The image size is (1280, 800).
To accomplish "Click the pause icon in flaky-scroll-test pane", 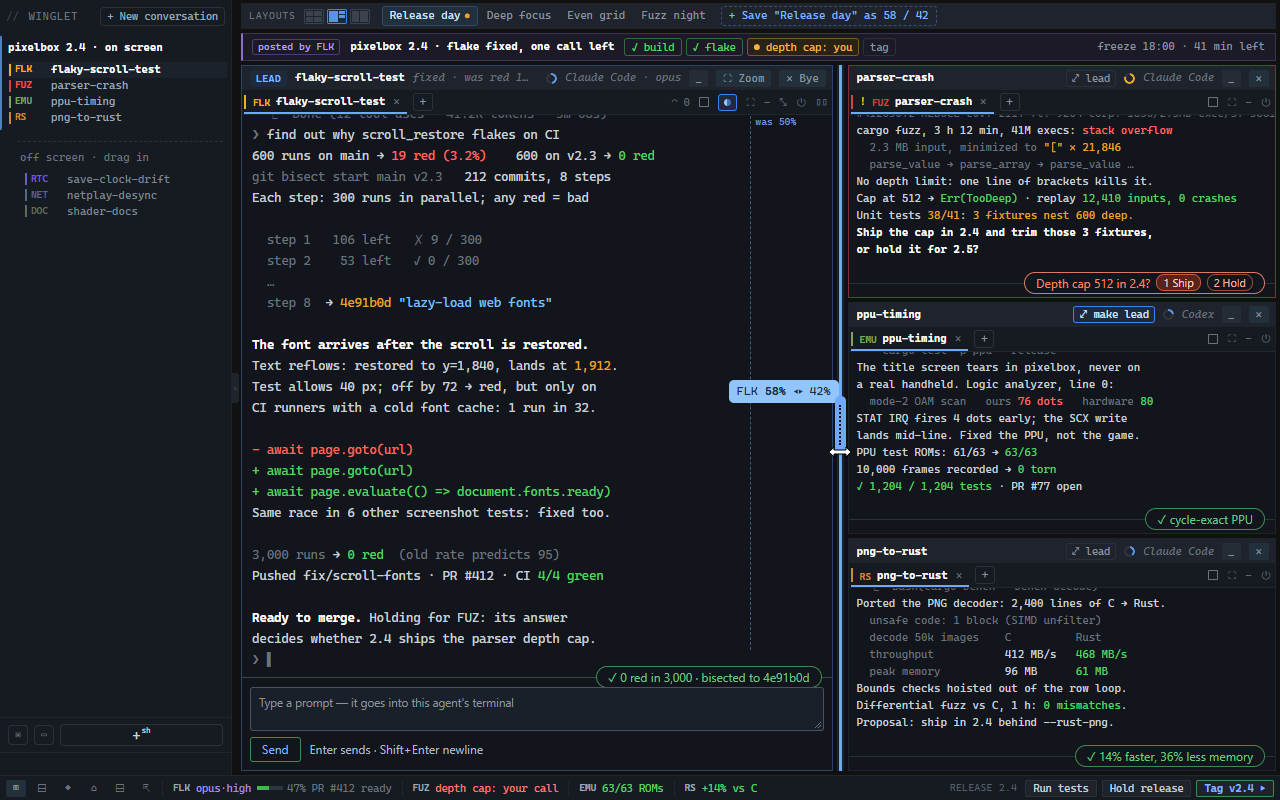I will click(822, 102).
